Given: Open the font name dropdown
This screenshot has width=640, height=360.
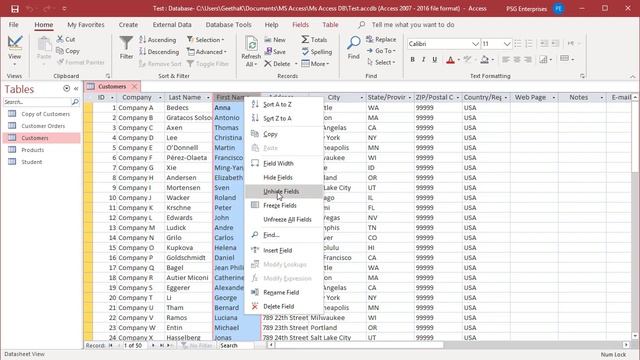Looking at the screenshot, I should 475,44.
